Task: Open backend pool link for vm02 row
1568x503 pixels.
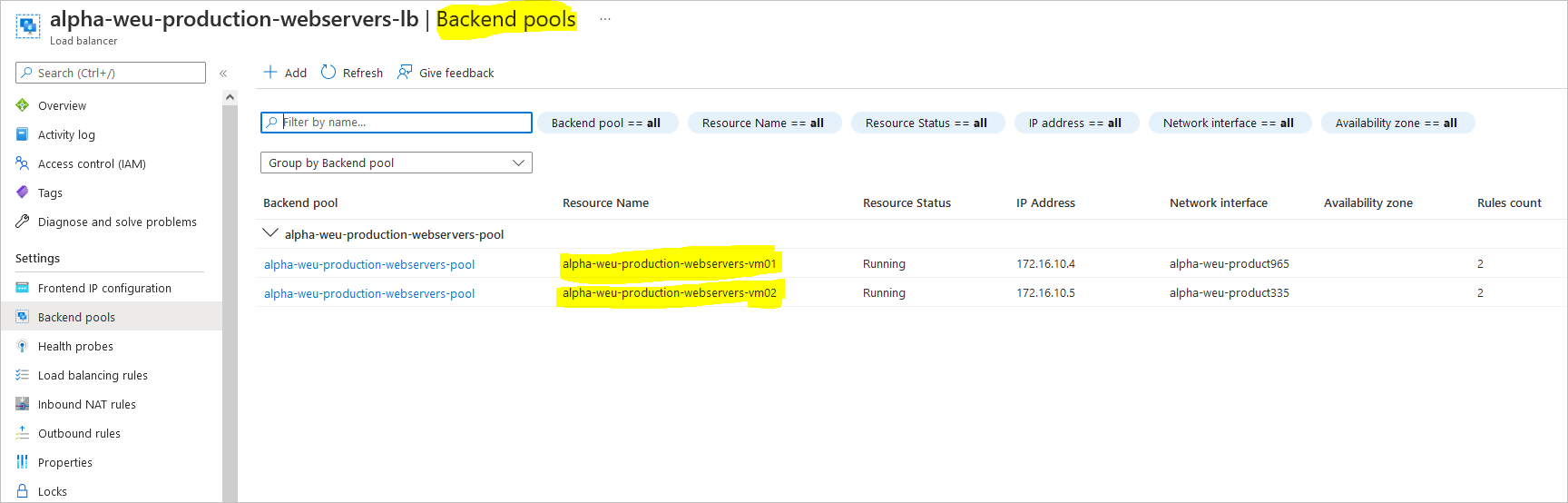Action: [369, 293]
